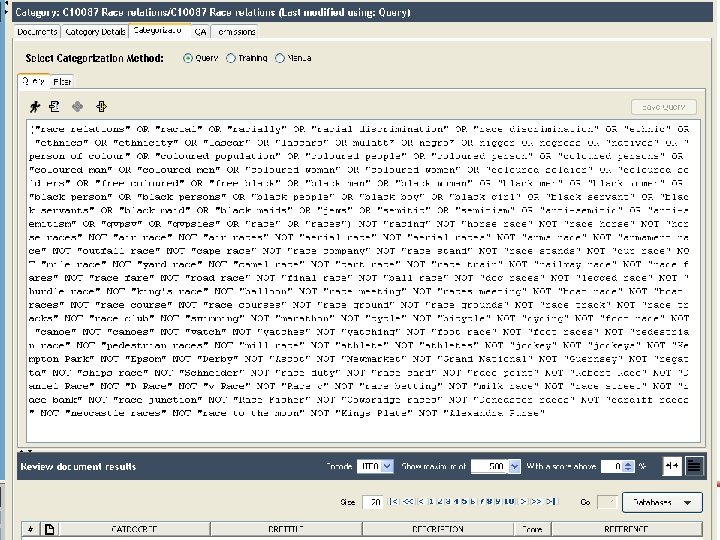
Task: Click the Show maximum of value field 500
Action: pos(489,466)
